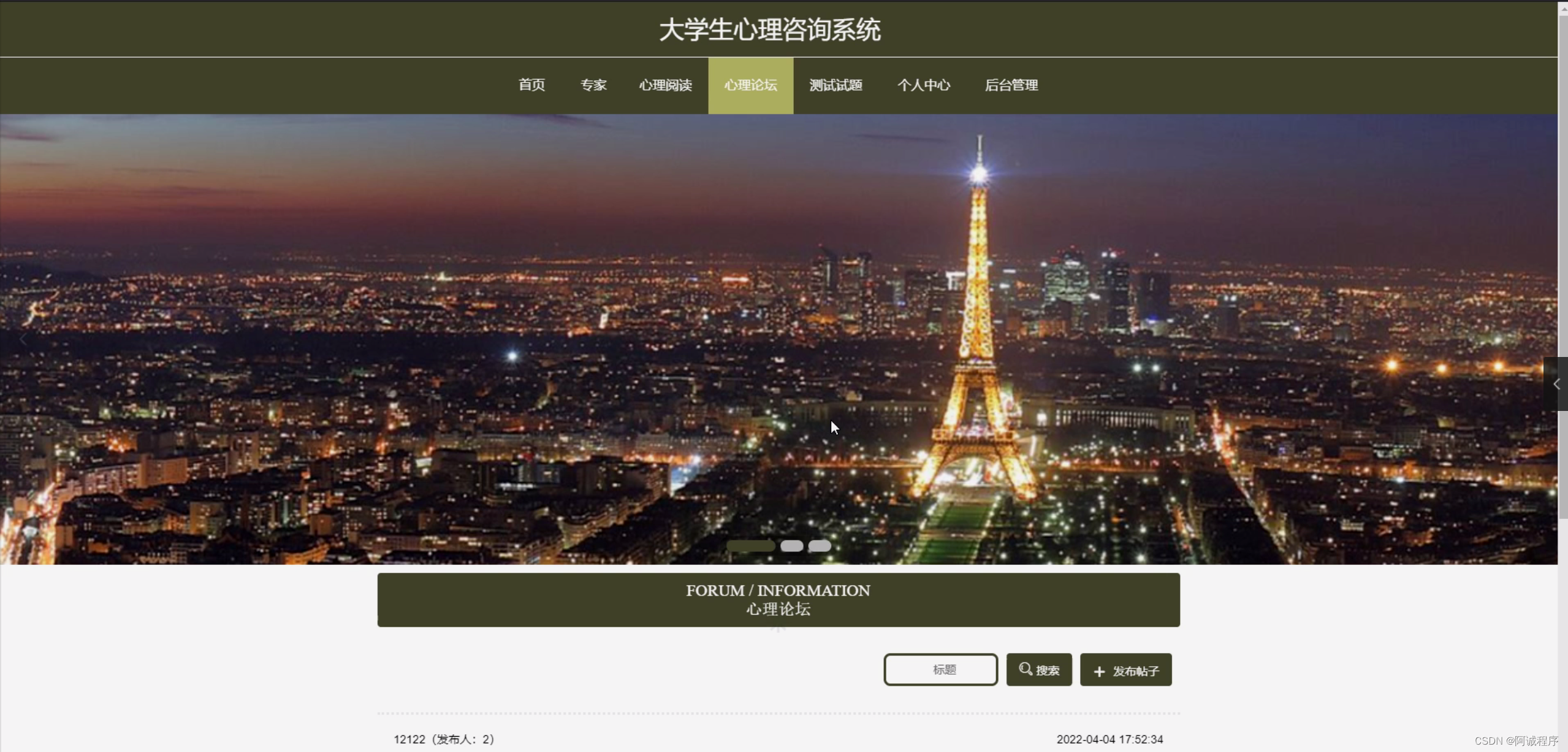The height and width of the screenshot is (752, 1568).
Task: Open 测试试题 test questions page
Action: pyautogui.click(x=835, y=85)
